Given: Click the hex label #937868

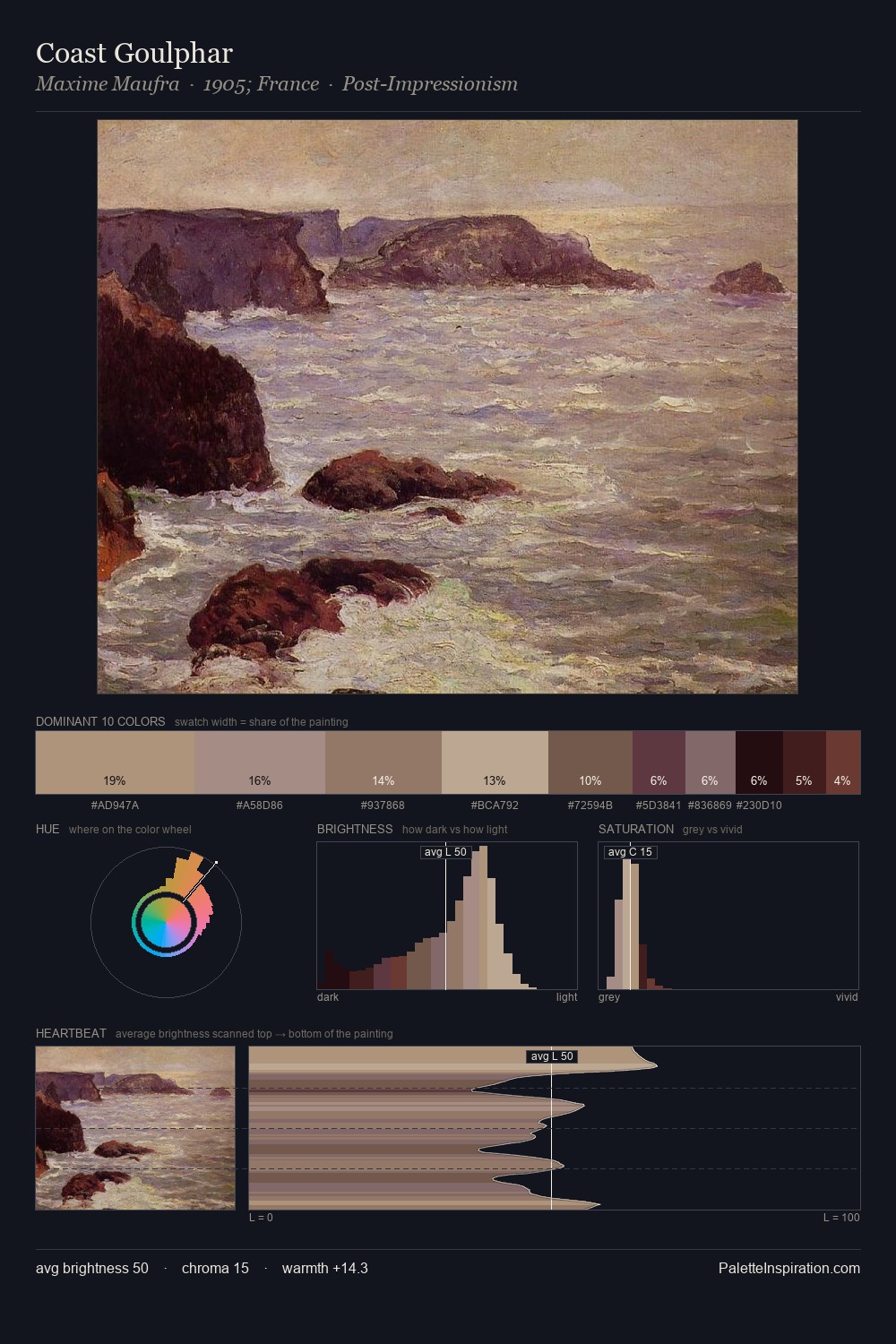Looking at the screenshot, I should [x=383, y=806].
